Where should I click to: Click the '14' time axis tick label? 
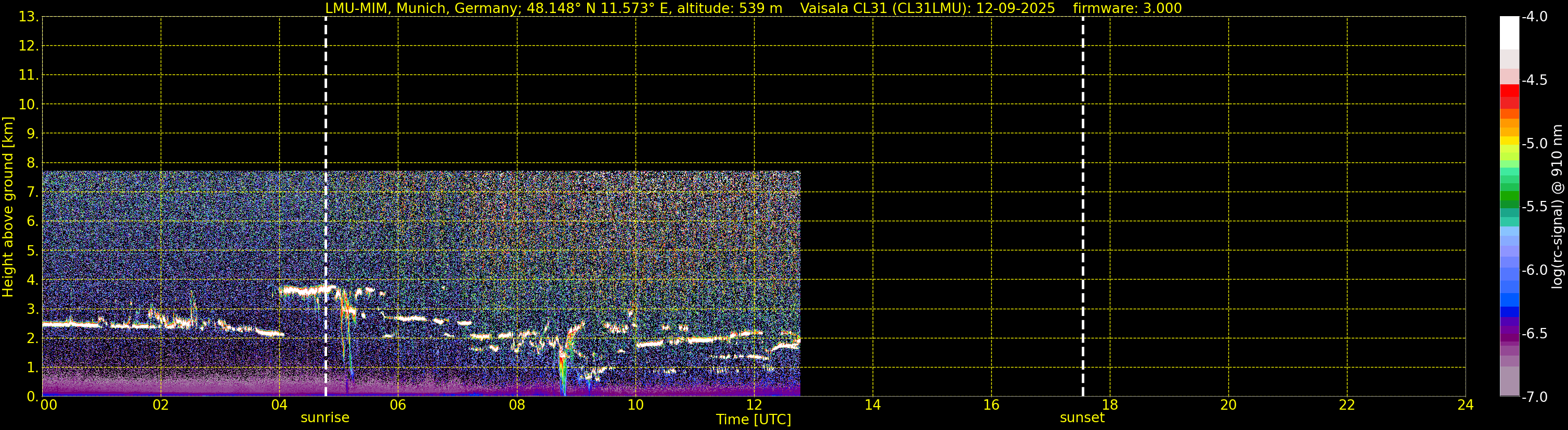tap(873, 405)
